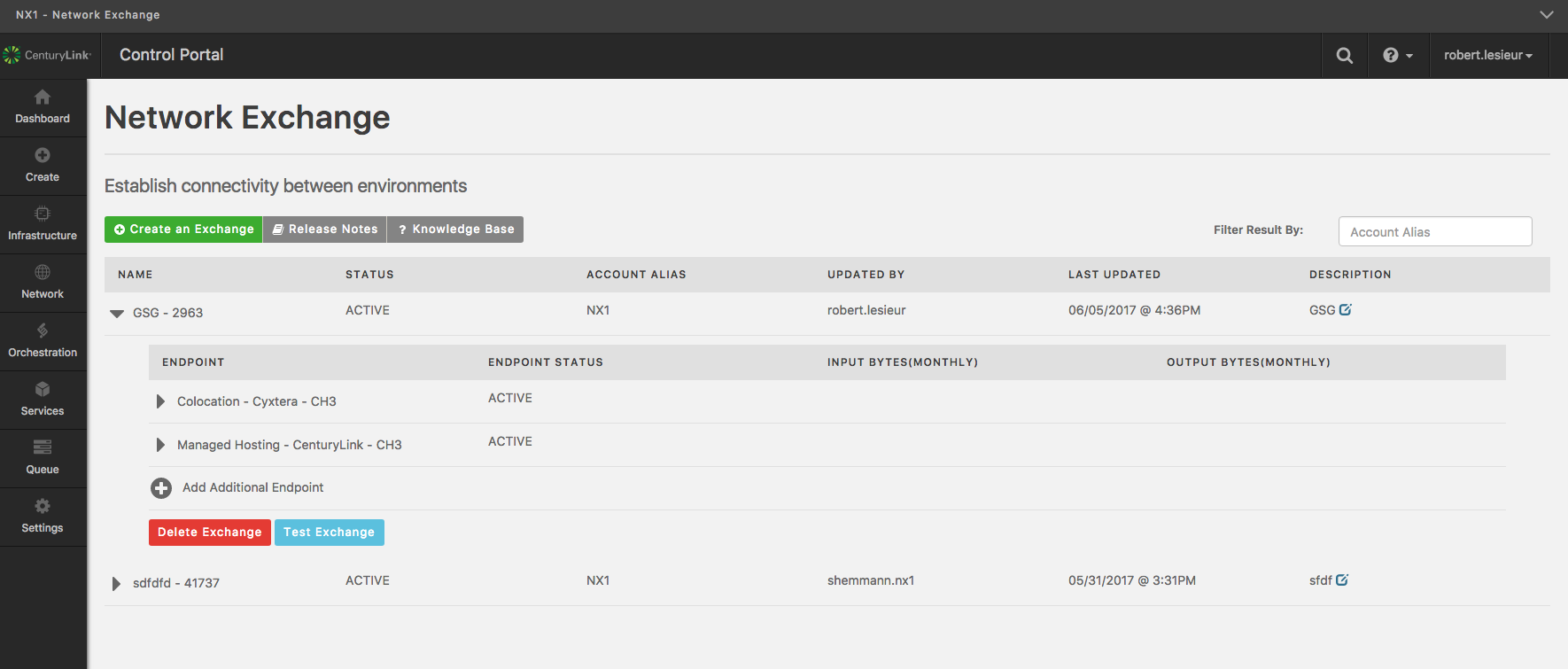Collapse the GSG - 2963 exchange row
This screenshot has width=1568, height=669.
(117, 314)
